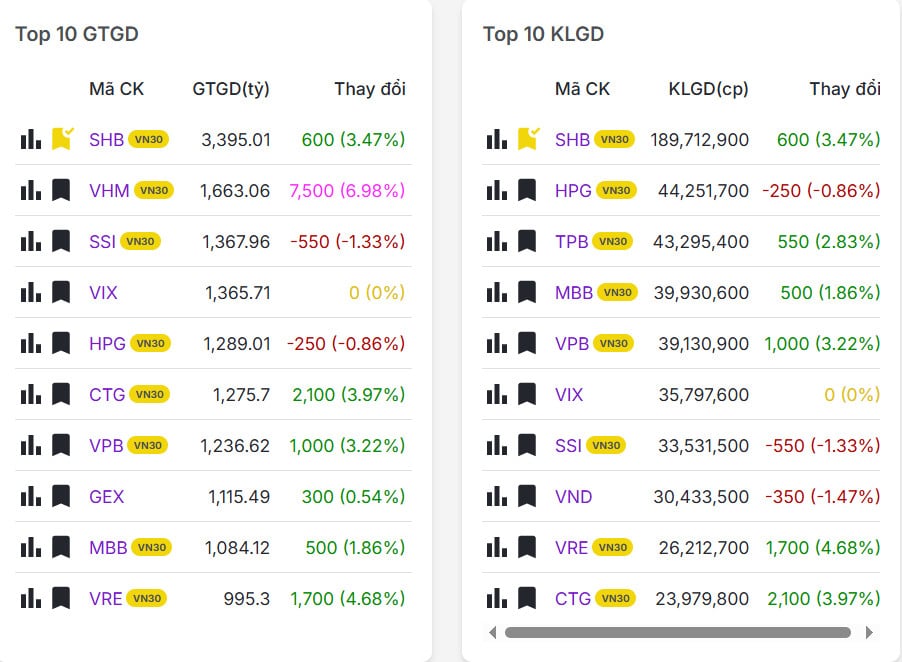Open chart icon for VND row
The height and width of the screenshot is (662, 902).
pyautogui.click(x=497, y=497)
